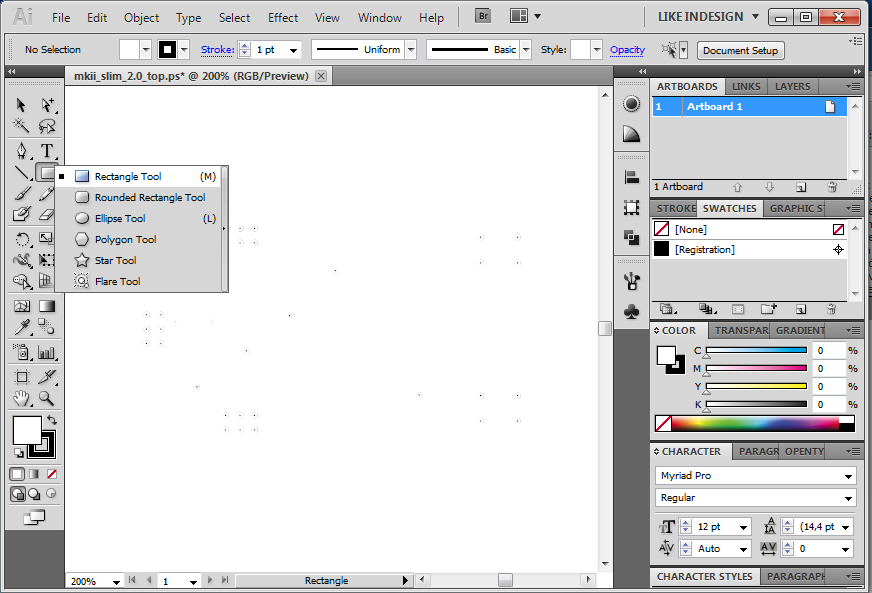Select the Pen tool
The image size is (872, 593).
click(21, 151)
